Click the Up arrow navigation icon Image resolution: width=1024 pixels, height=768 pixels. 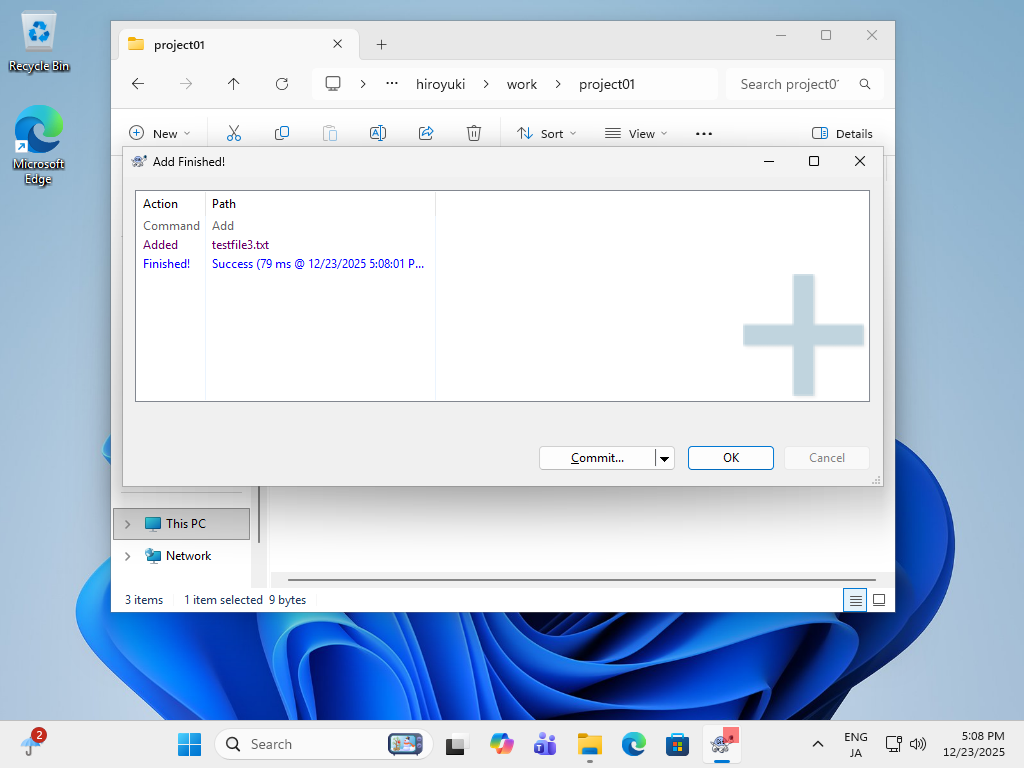234,84
